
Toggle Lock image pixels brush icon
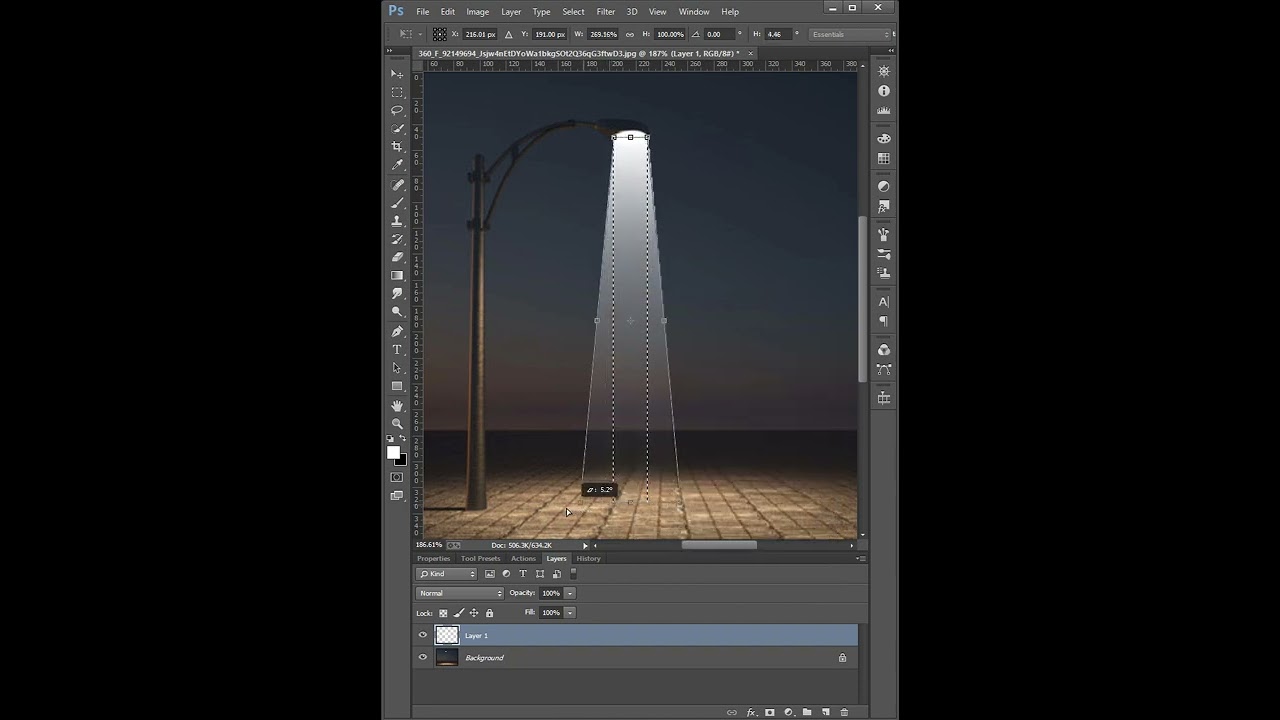point(459,613)
